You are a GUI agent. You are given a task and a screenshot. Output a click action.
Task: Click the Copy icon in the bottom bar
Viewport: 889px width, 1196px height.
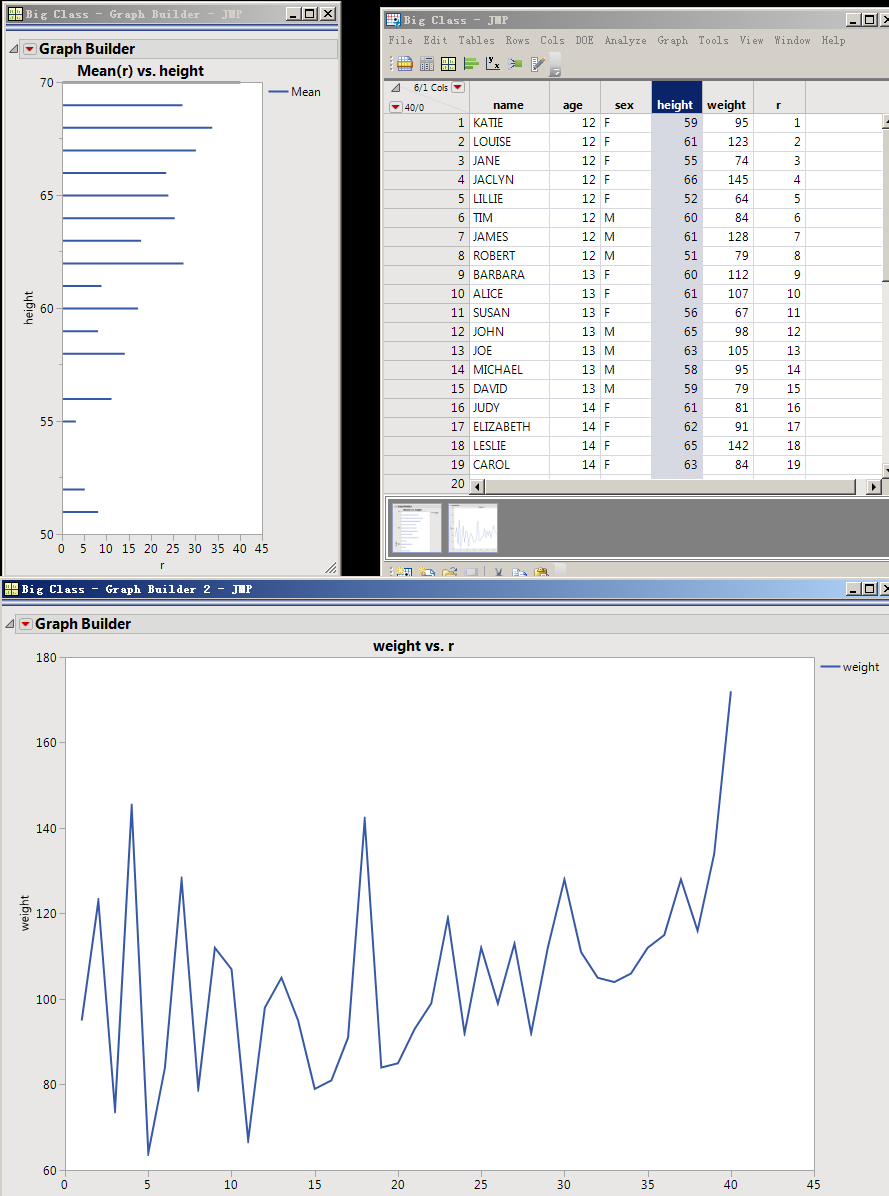521,571
